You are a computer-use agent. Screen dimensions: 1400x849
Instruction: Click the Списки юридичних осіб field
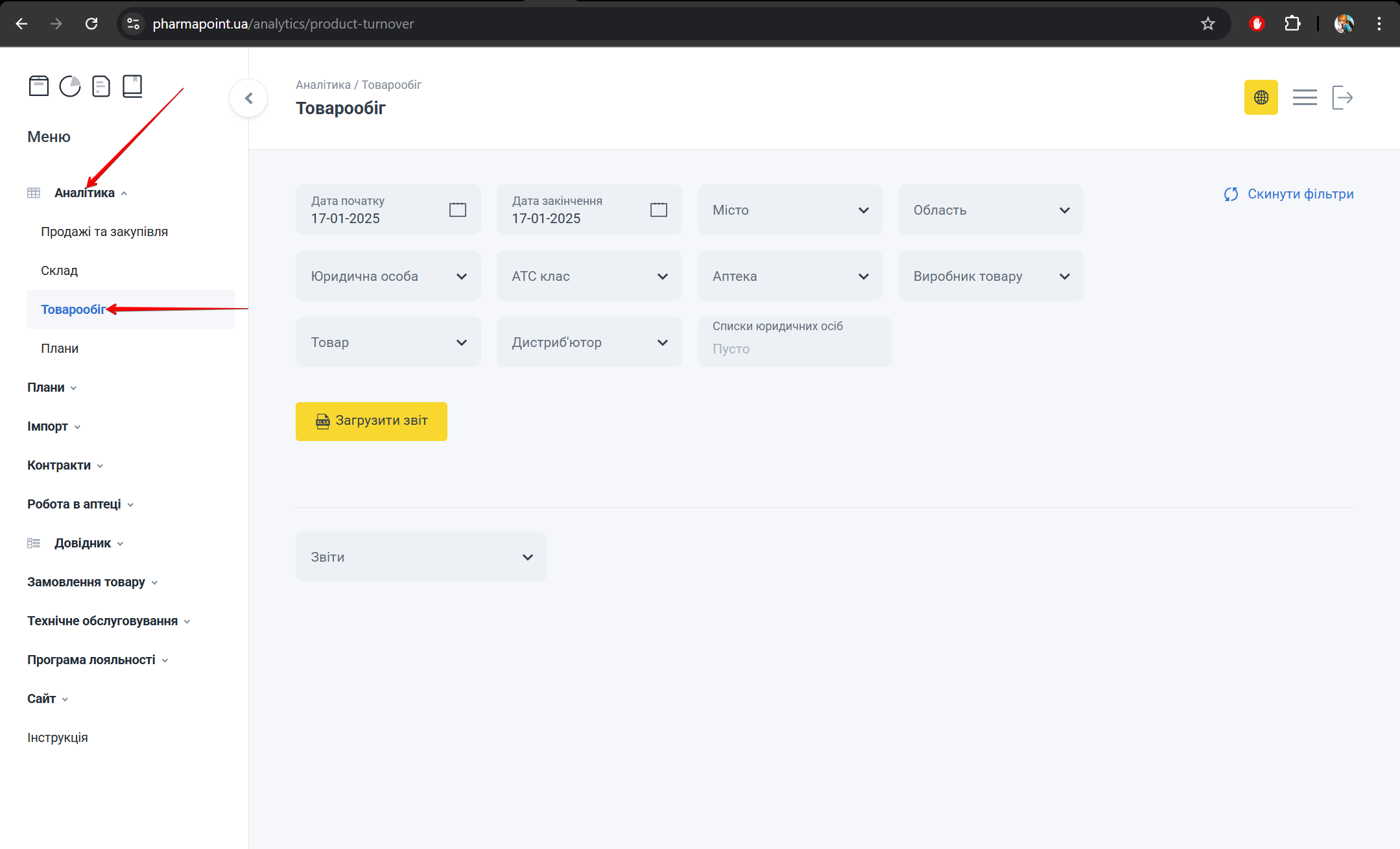coord(794,342)
